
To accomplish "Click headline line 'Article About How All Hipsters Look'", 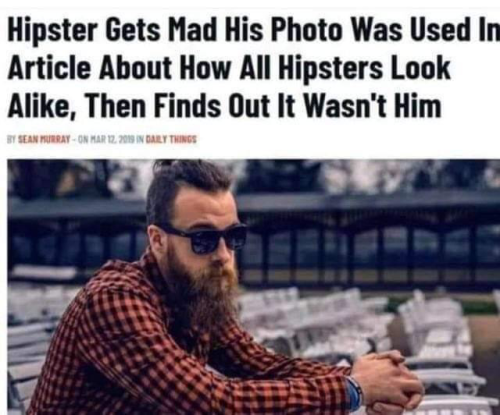I will tap(229, 69).
